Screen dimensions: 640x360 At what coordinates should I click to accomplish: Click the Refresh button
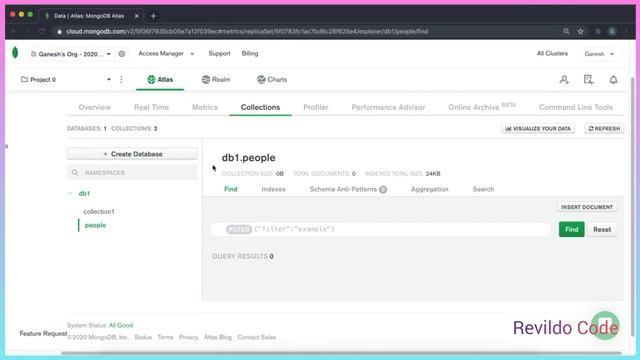pos(604,129)
